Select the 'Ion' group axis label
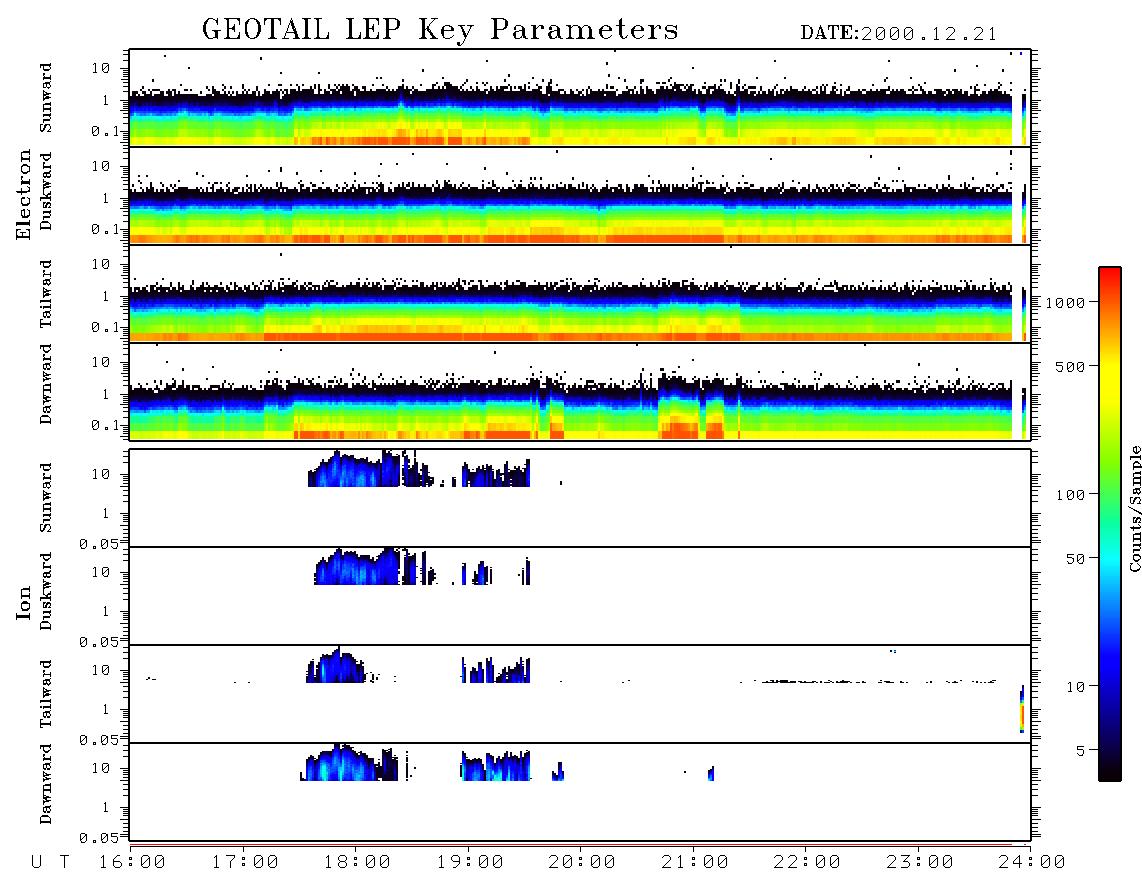The height and width of the screenshot is (880, 1142). (24, 603)
